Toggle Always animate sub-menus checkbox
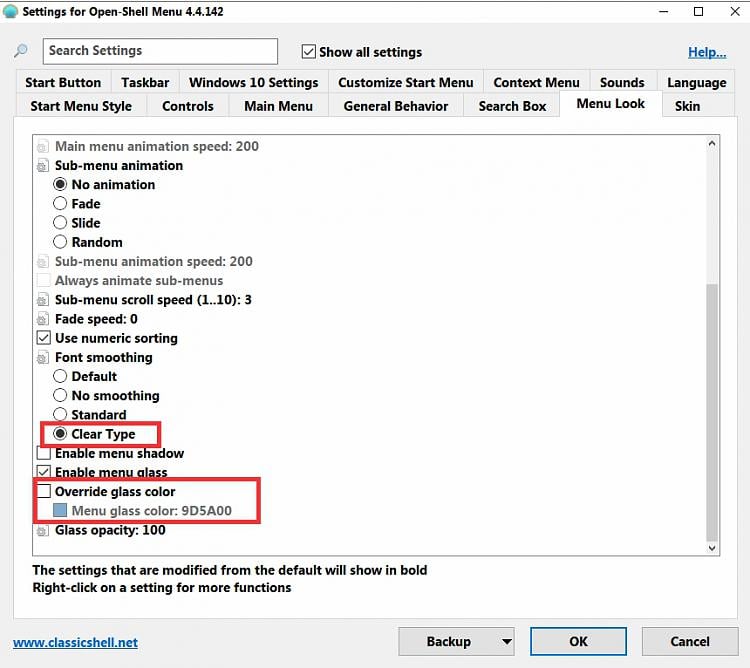This screenshot has height=668, width=750. pyautogui.click(x=44, y=280)
